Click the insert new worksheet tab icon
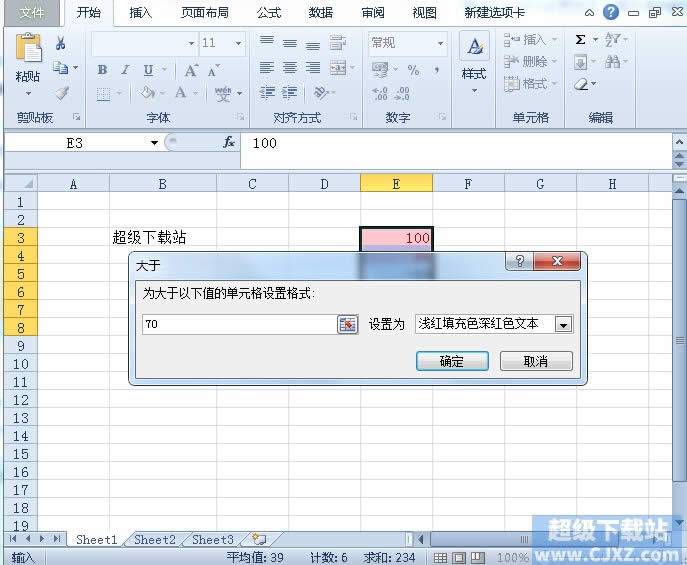687x565 pixels. 259,540
